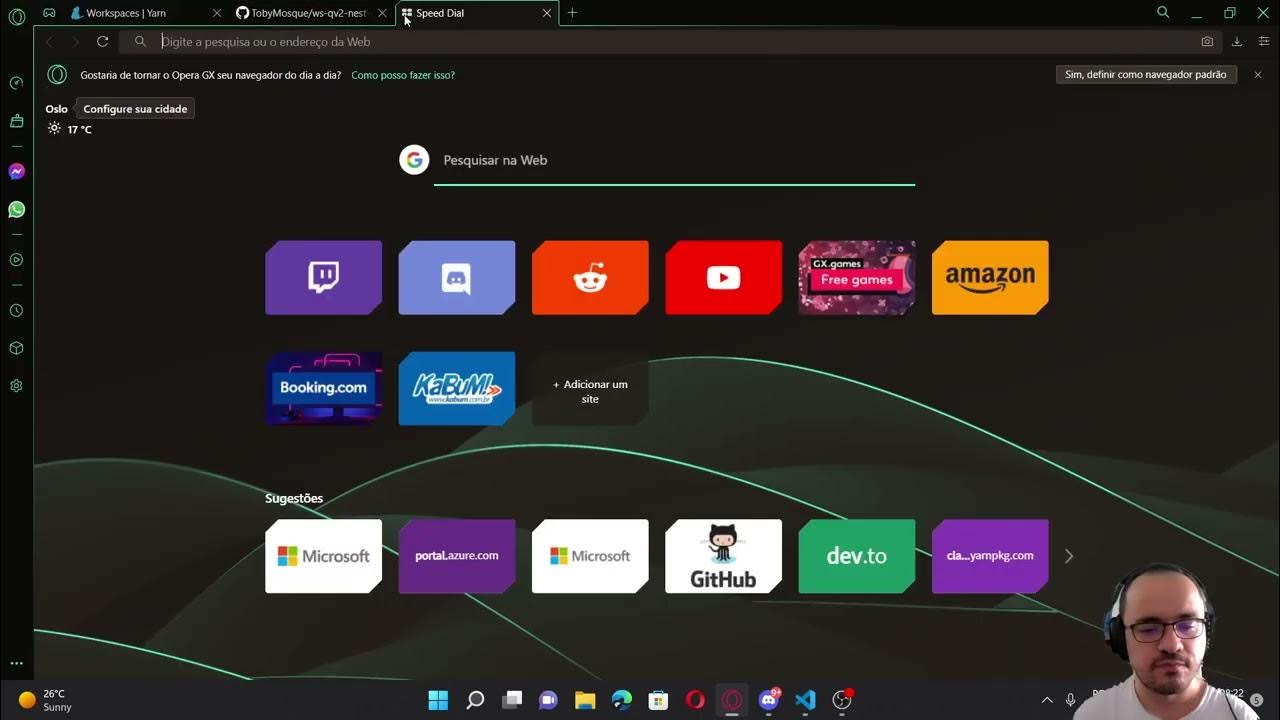This screenshot has width=1280, height=720.
Task: Click the Google logo in search box
Action: point(414,160)
